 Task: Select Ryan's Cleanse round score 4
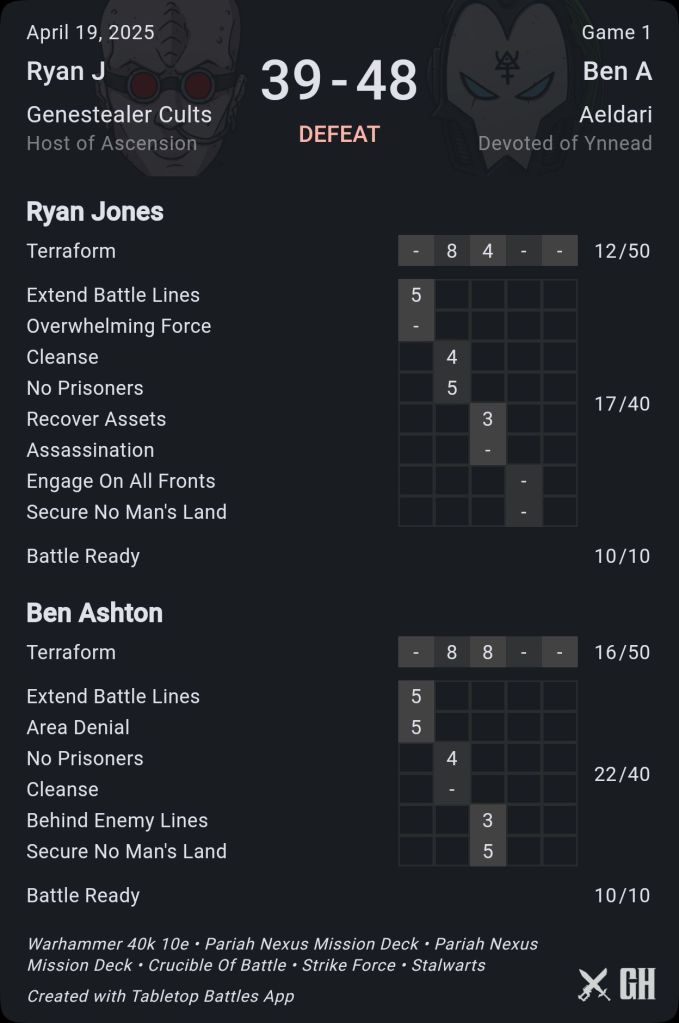452,357
